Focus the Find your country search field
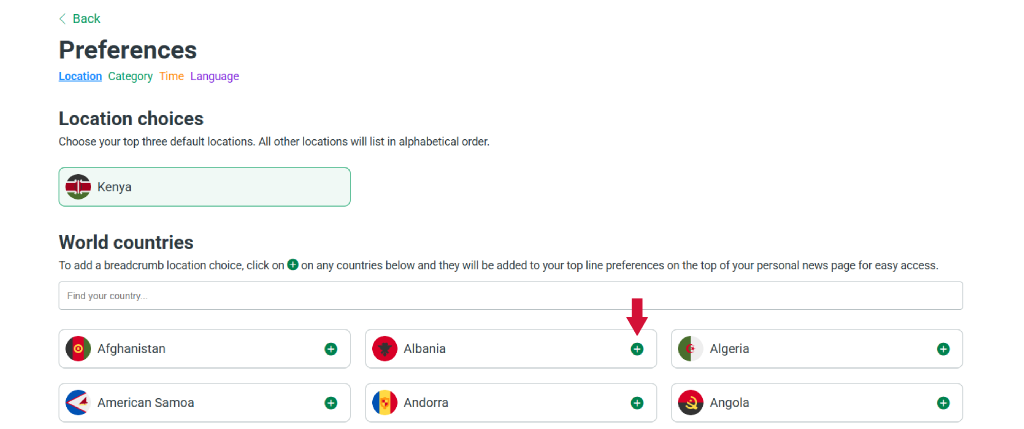 coord(510,296)
